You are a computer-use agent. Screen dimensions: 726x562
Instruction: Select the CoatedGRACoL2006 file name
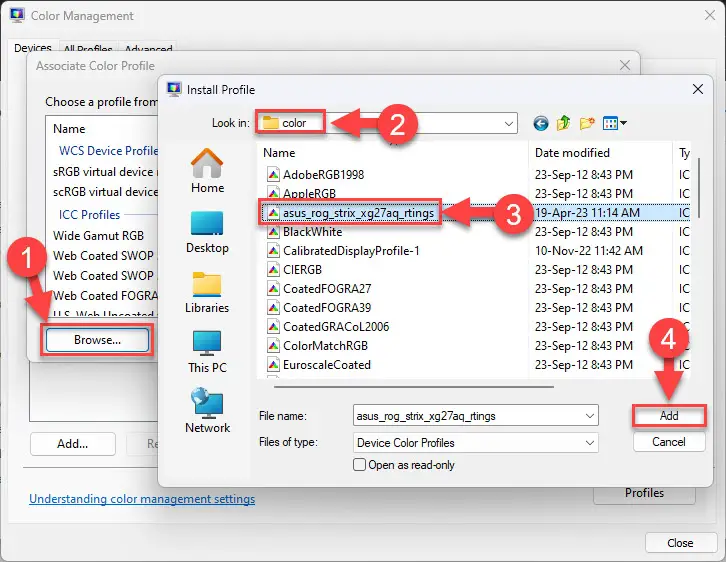[x=336, y=326]
